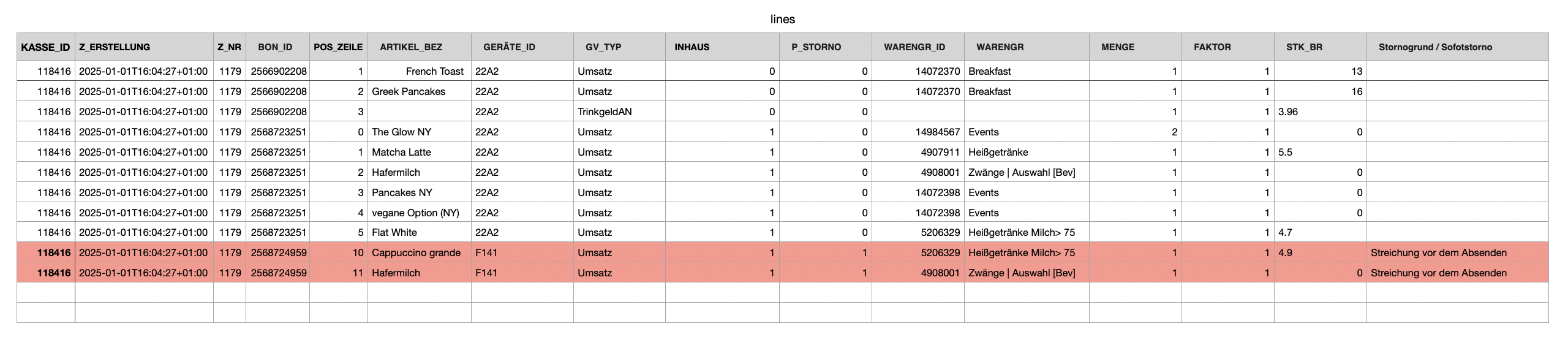This screenshot has height=337, width=1568.
Task: Click the Pancakes NY cell
Action: pyautogui.click(x=402, y=192)
